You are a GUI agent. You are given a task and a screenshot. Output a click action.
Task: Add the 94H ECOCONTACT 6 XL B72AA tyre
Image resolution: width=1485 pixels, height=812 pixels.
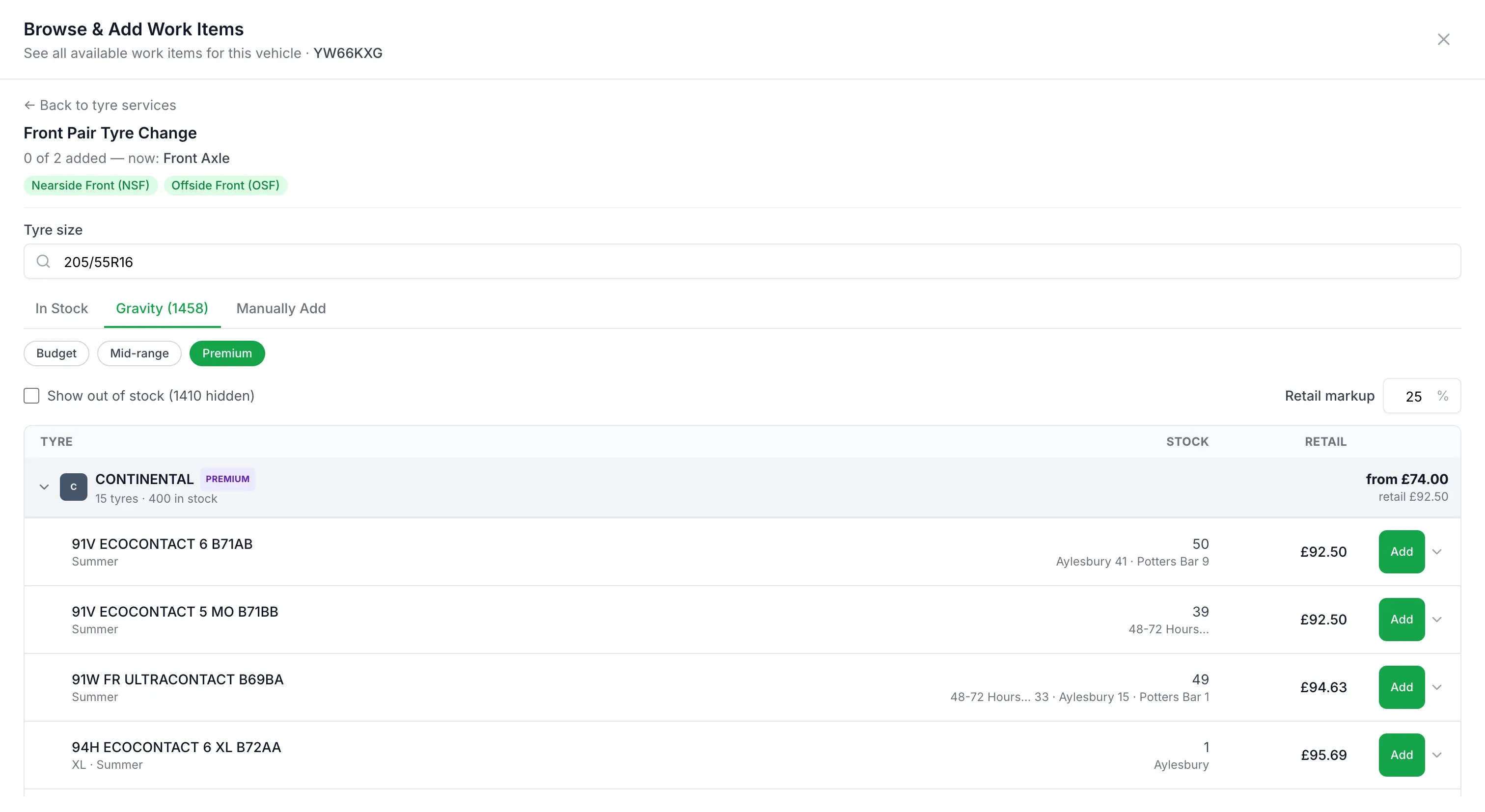[x=1402, y=755]
